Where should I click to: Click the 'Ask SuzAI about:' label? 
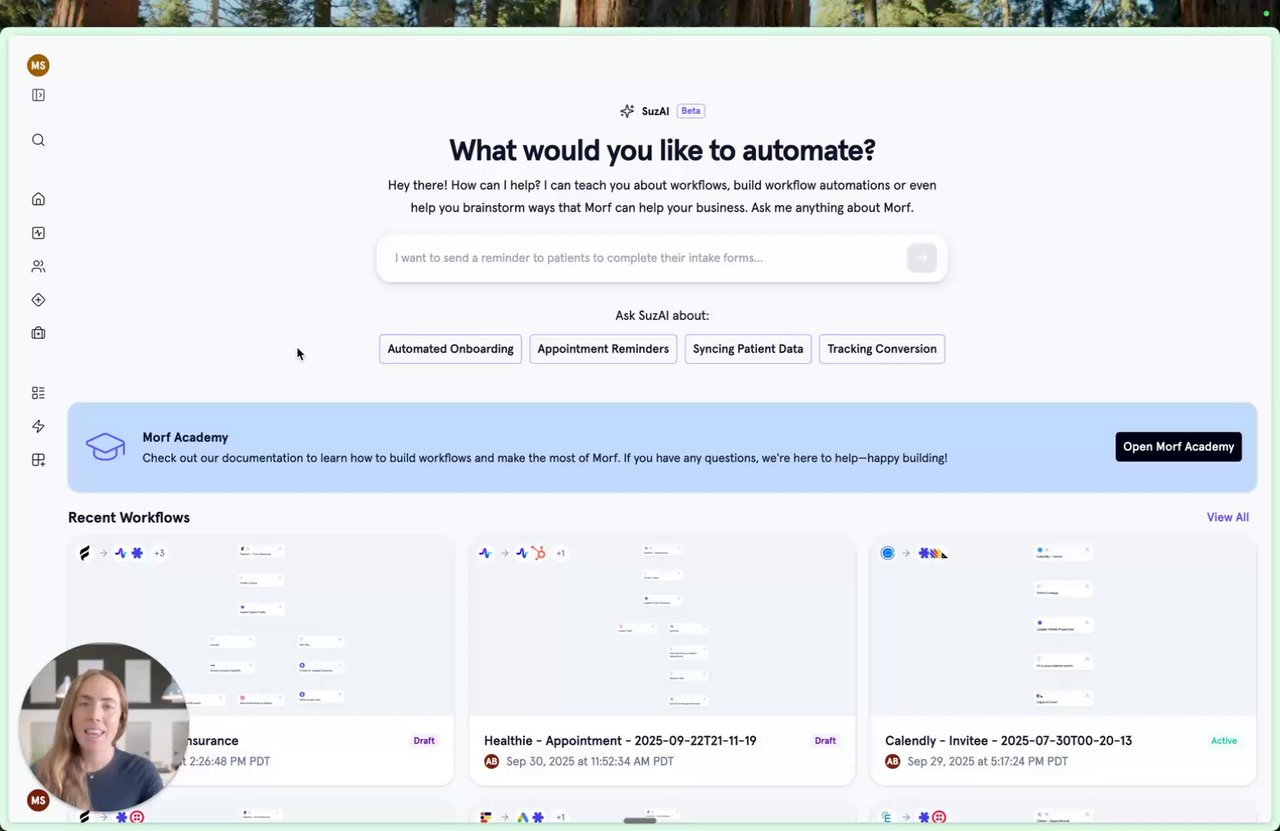[x=662, y=315]
